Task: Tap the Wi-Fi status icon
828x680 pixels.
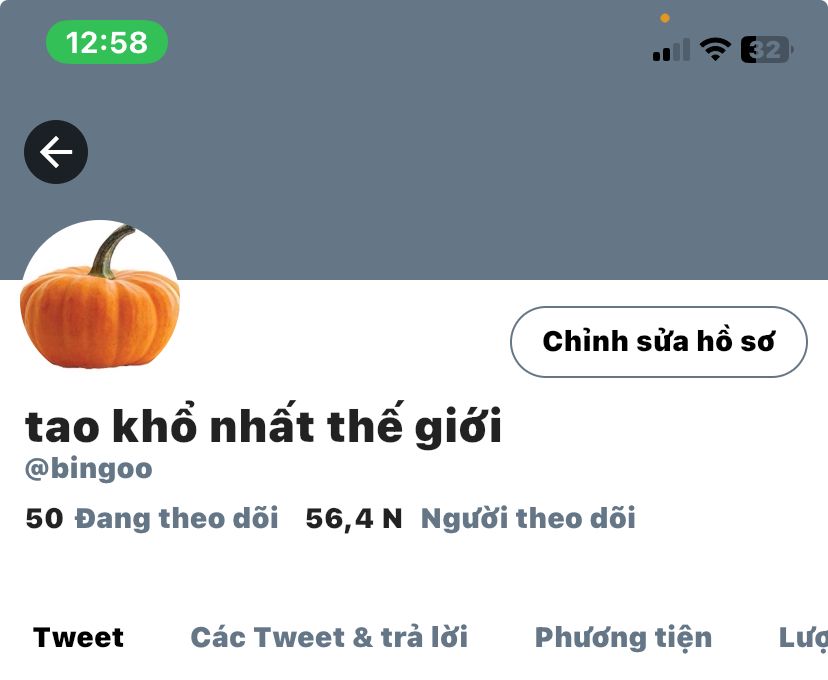Action: pyautogui.click(x=715, y=50)
